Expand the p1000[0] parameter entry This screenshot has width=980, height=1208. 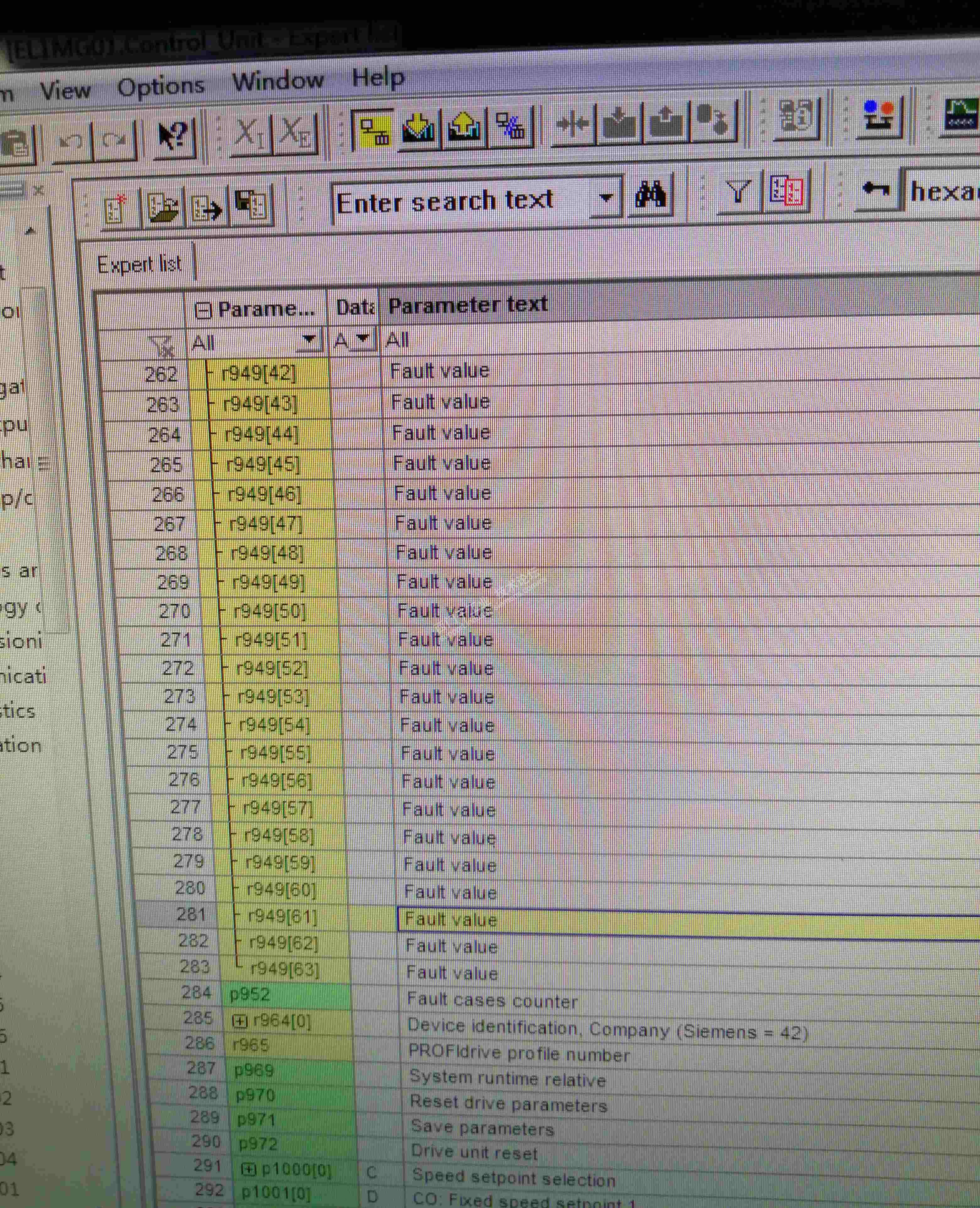pyautogui.click(x=248, y=1169)
